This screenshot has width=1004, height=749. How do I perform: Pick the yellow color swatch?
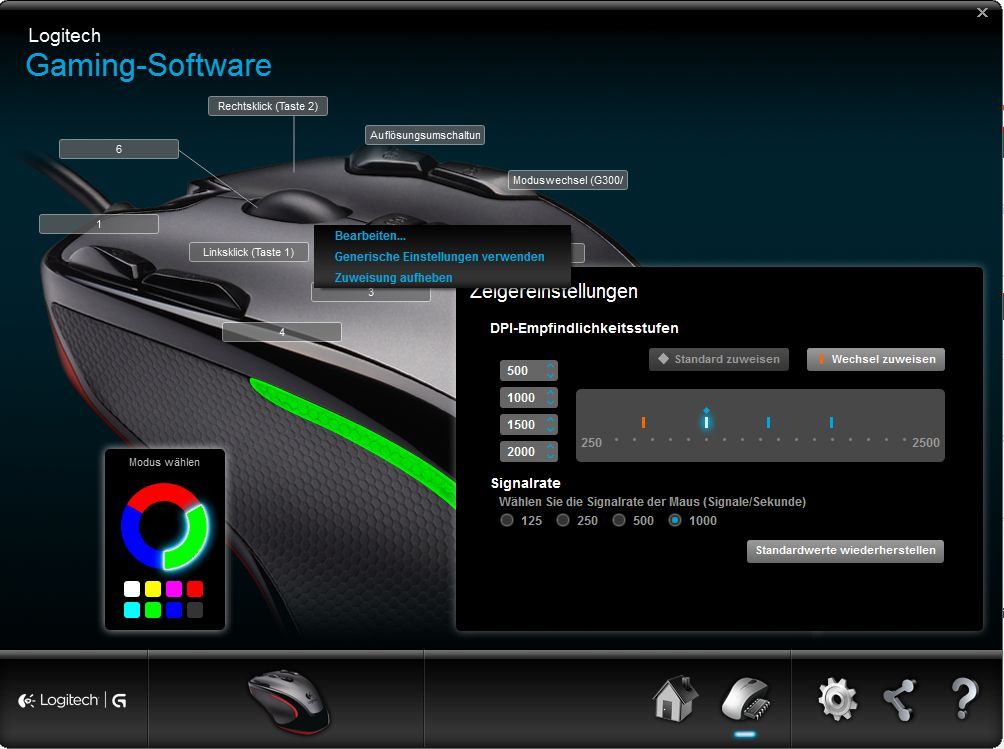coord(153,589)
